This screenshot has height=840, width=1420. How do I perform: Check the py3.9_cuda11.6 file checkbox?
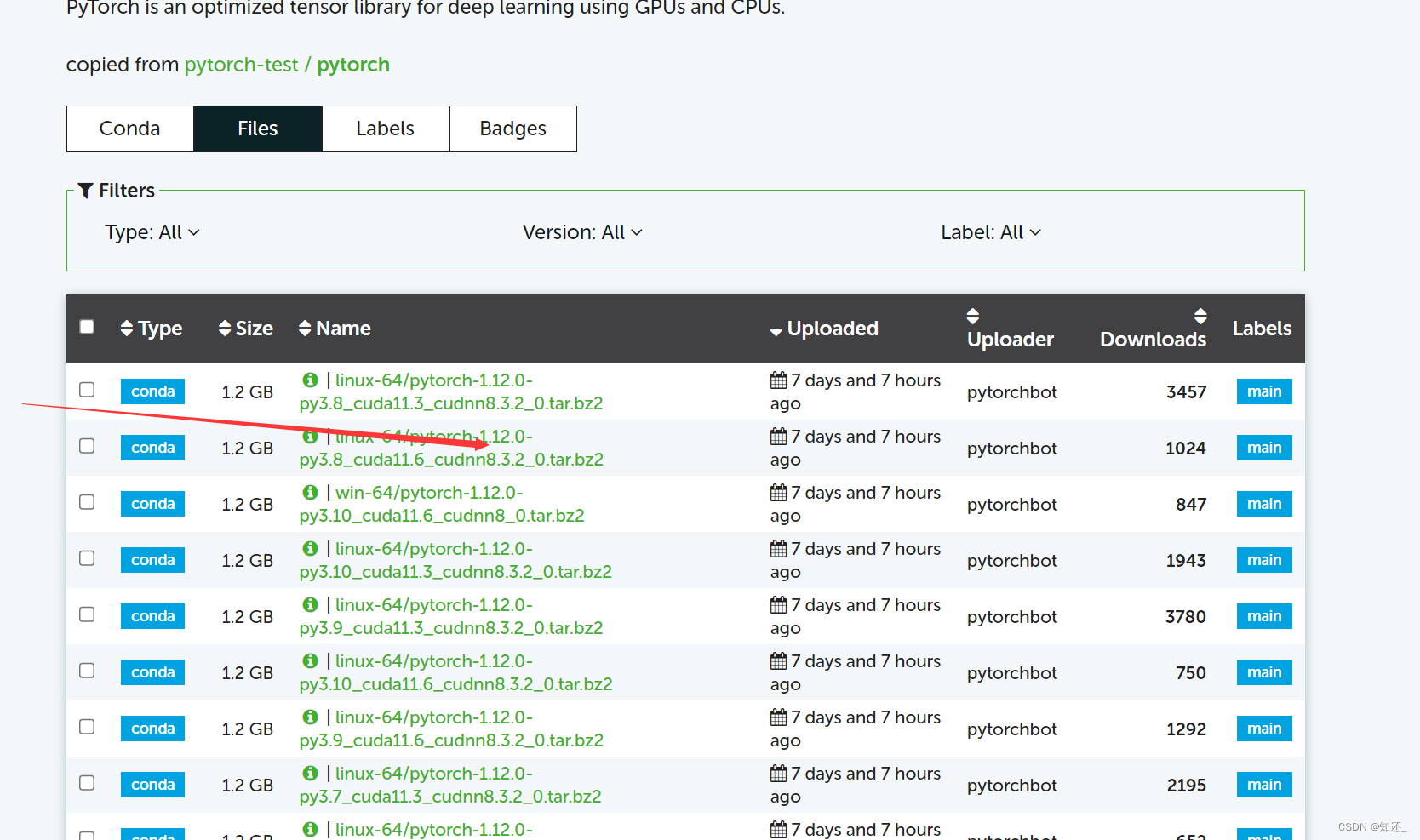(87, 727)
